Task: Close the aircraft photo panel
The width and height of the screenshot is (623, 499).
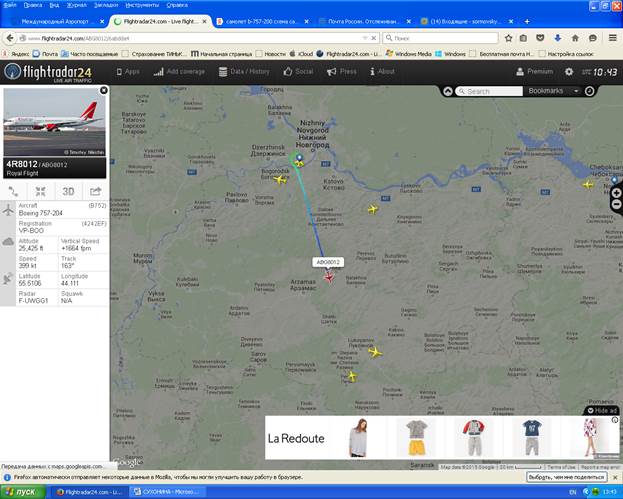Action: (104, 91)
